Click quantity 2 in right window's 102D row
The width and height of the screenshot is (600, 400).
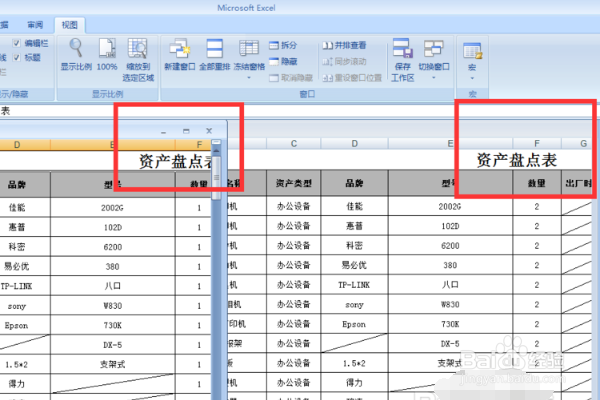(x=537, y=226)
